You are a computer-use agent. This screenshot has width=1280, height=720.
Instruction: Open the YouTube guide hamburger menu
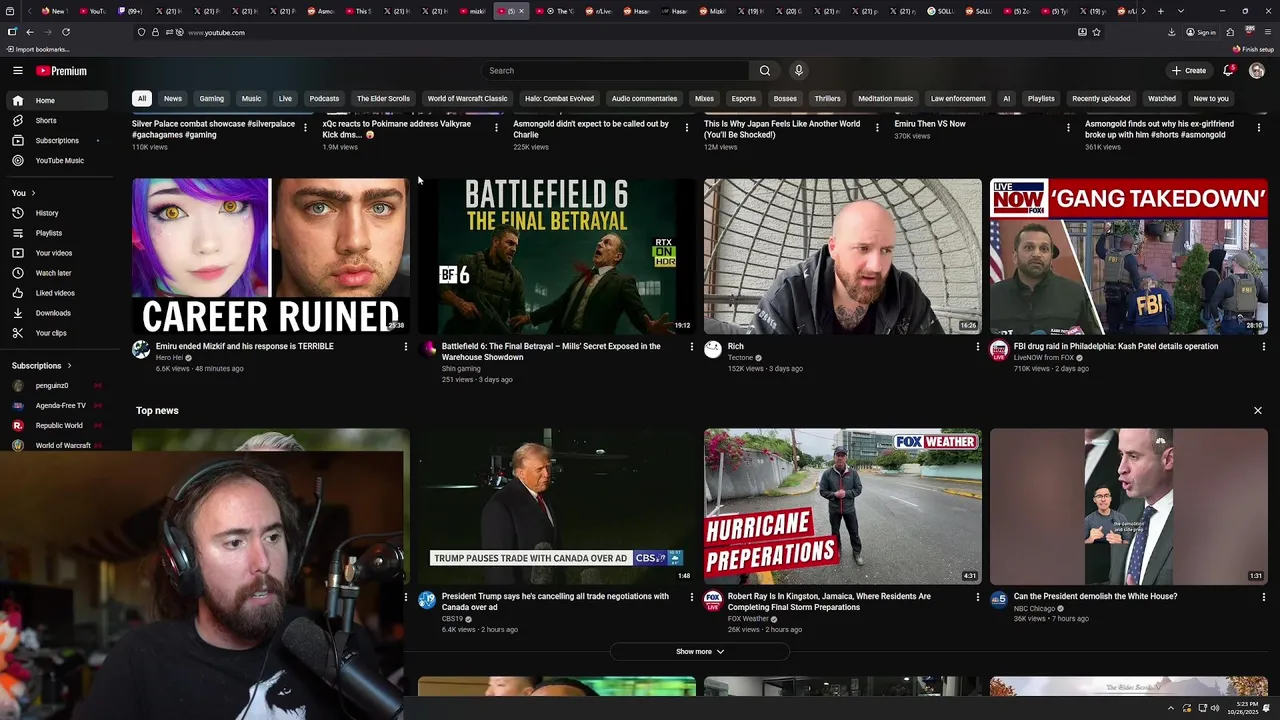(x=18, y=71)
